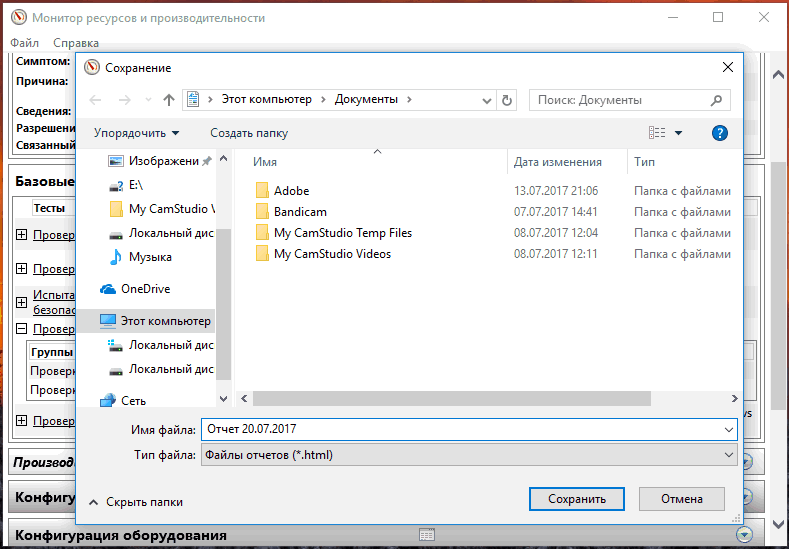The image size is (789, 549).
Task: Click the Bandicam folder icon
Action: pos(262,212)
